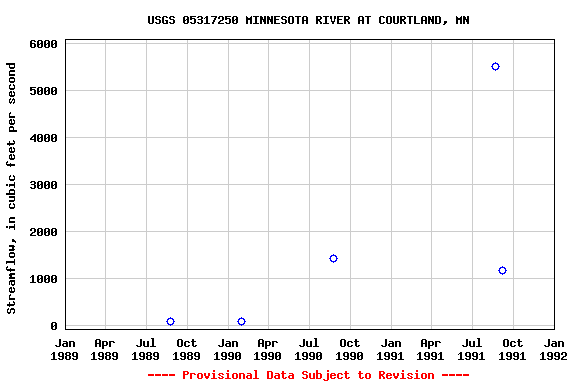Click the 1990 data point near 1400
Screen dimensions: 576x384
[333, 259]
